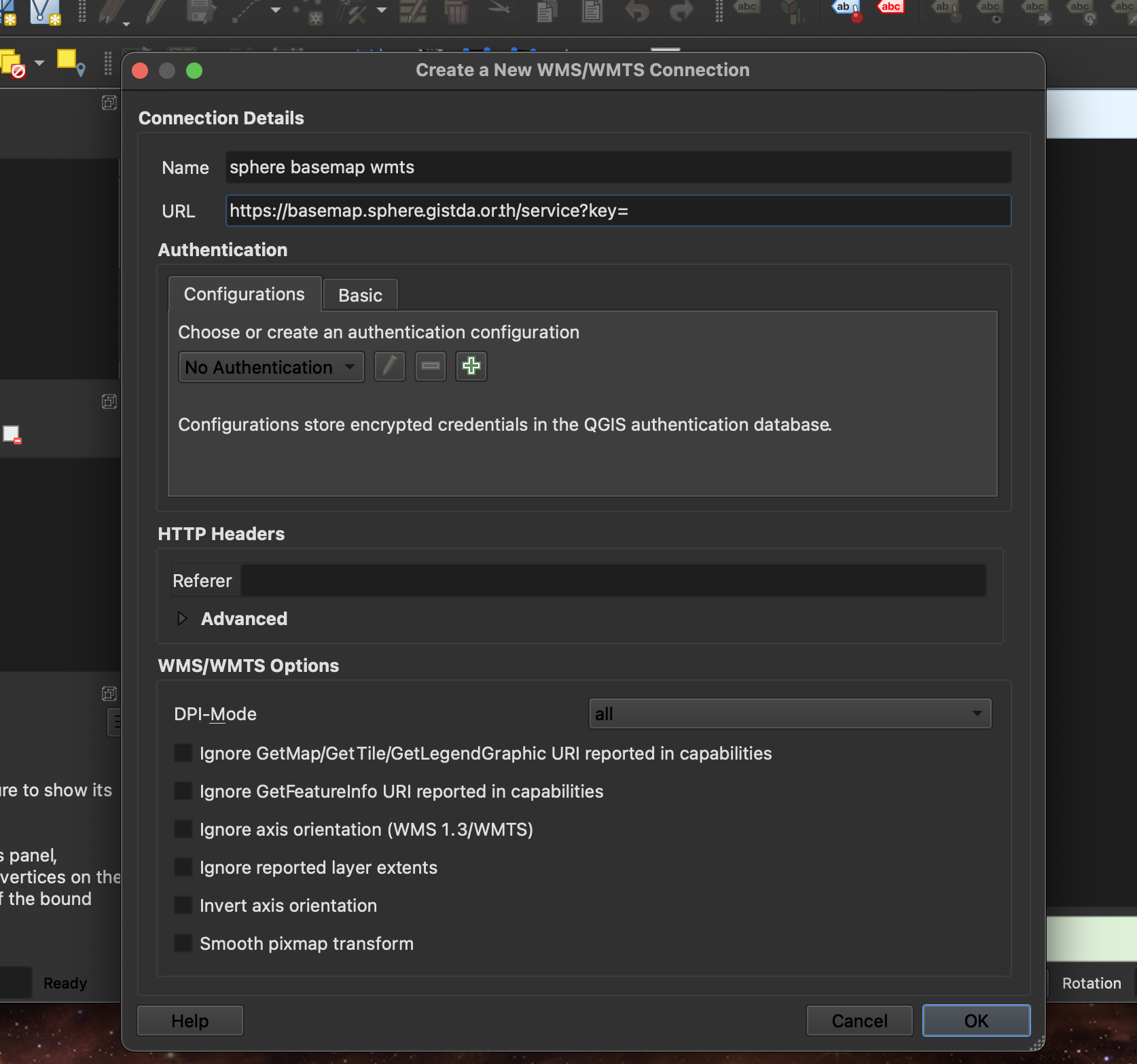
Task: Click OK to save the WMS connection
Action: tap(976, 1020)
